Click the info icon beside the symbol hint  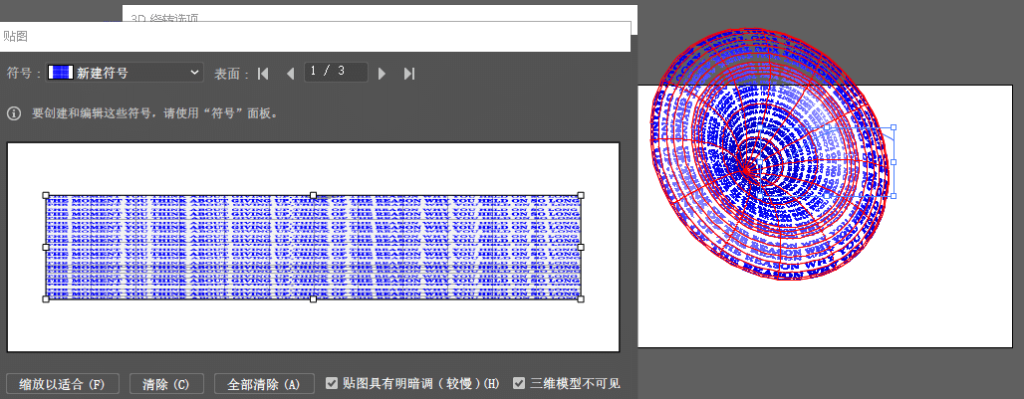(x=14, y=114)
